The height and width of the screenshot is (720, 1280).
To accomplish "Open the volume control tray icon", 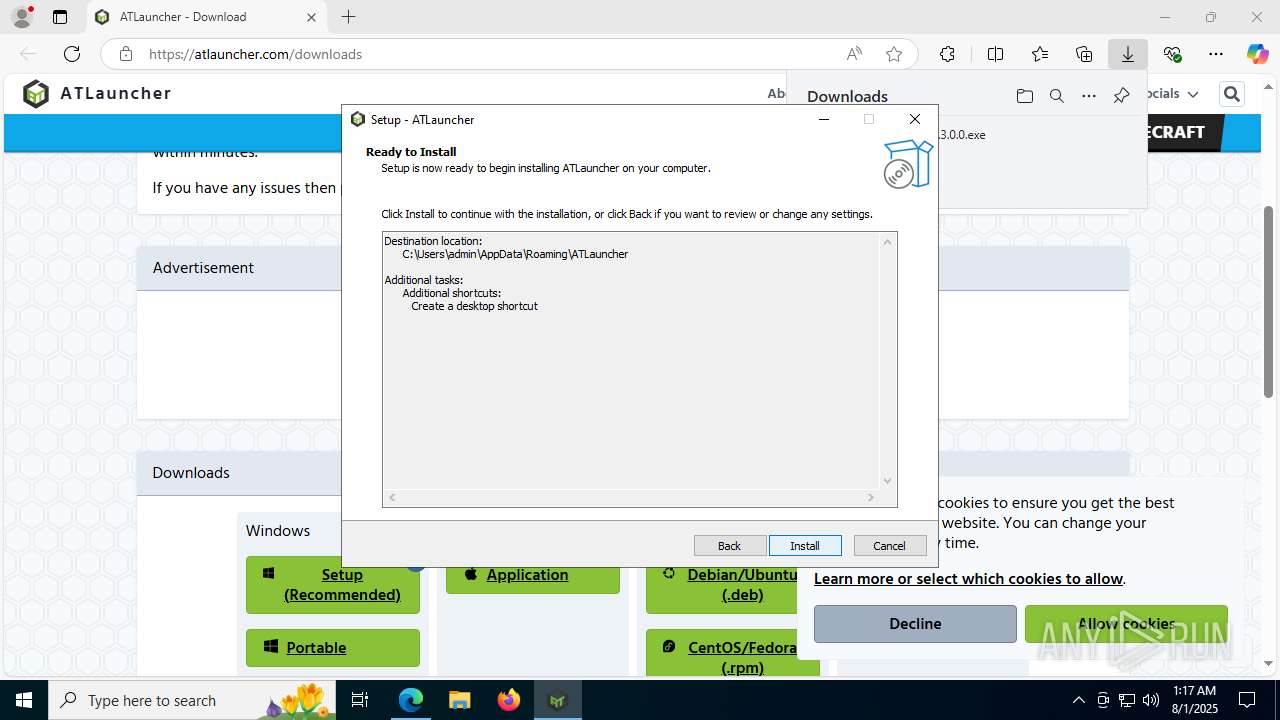I will point(1151,700).
